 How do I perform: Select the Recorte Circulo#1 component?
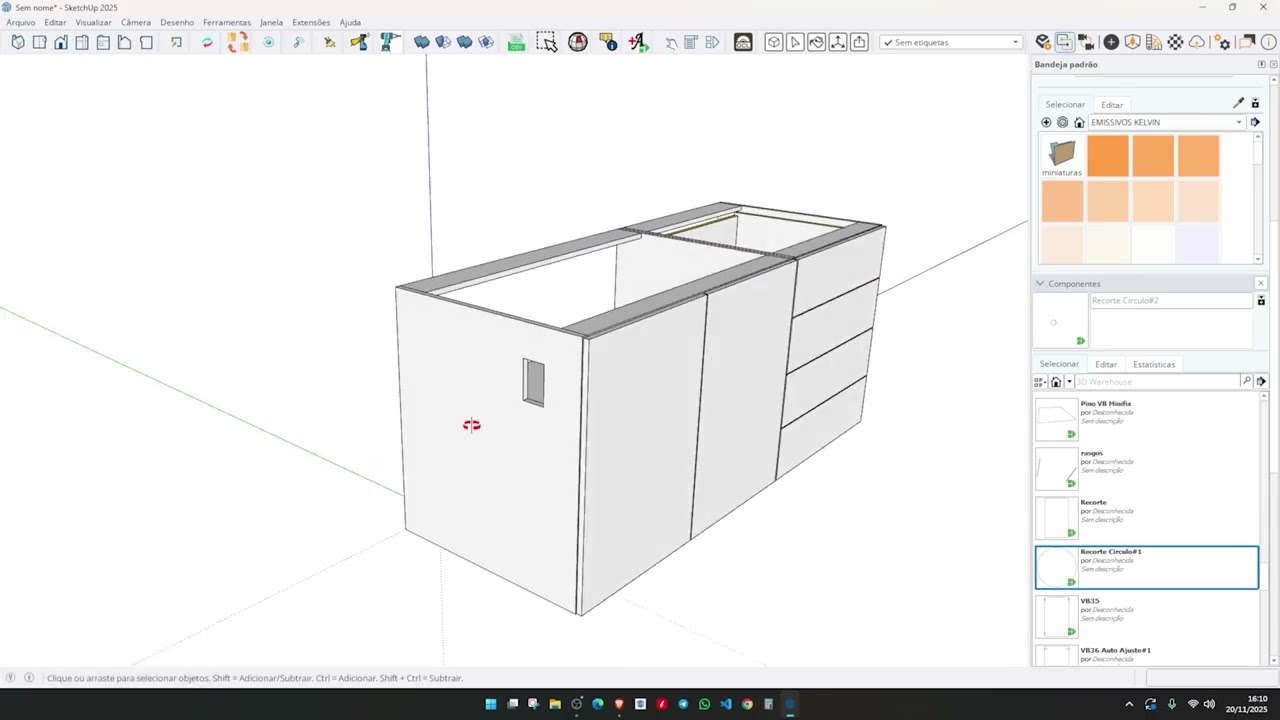(1146, 567)
